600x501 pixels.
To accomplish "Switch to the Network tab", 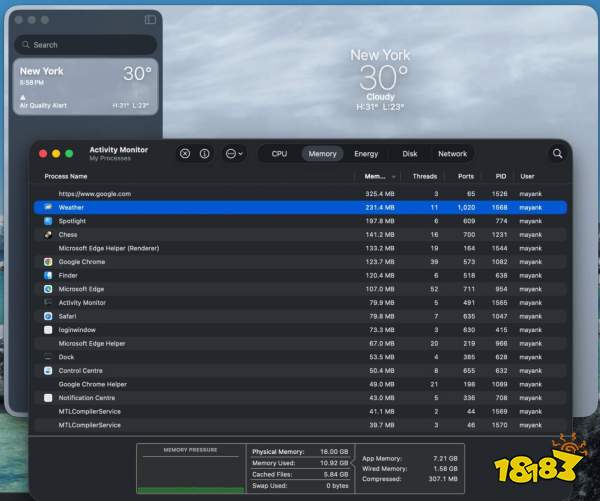I will [452, 154].
